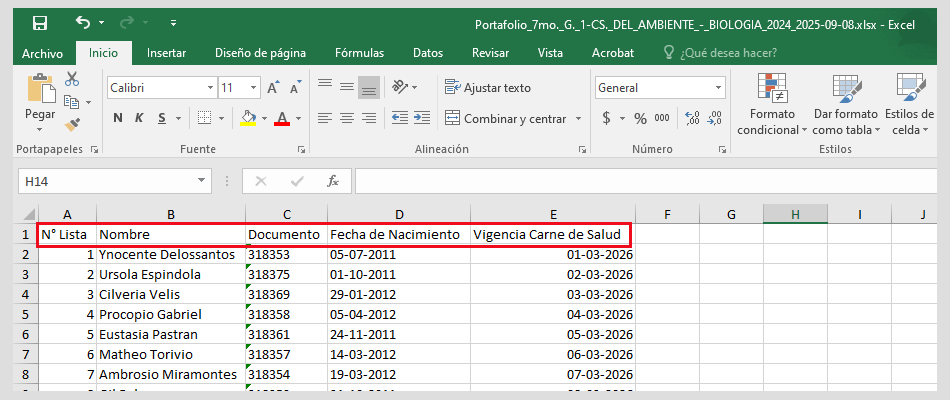950x400 pixels.
Task: Switch to the Insertar ribbon tab
Action: pyautogui.click(x=166, y=53)
